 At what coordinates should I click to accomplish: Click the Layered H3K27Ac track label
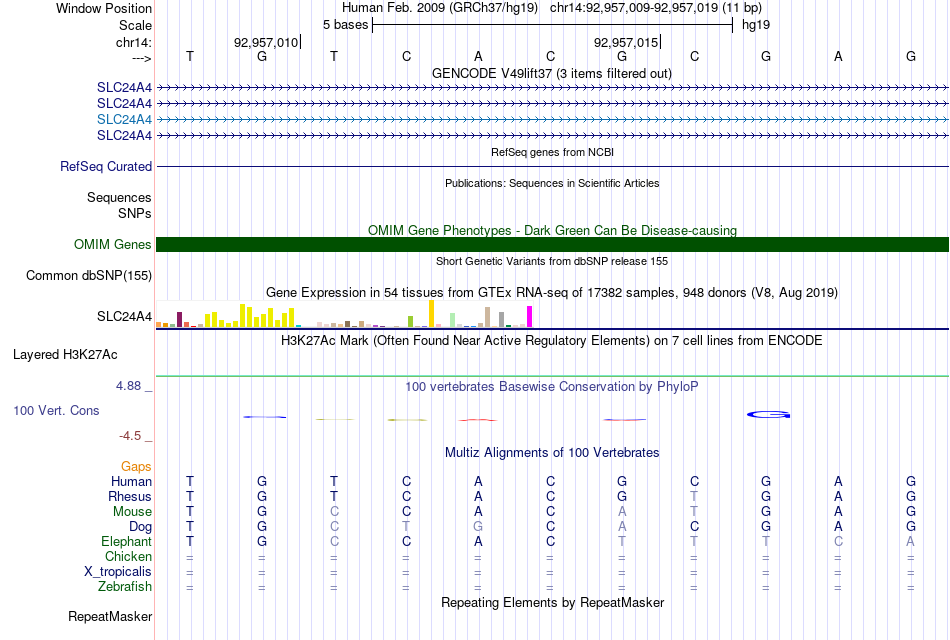[65, 355]
